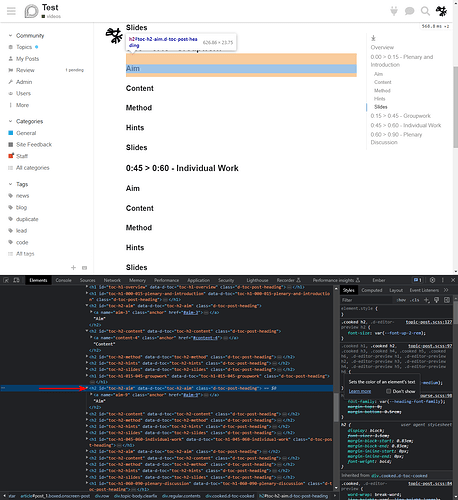This screenshot has width=458, height=500.
Task: Collapse the selected toc-h2-aim h2 node
Action: [x=87, y=388]
